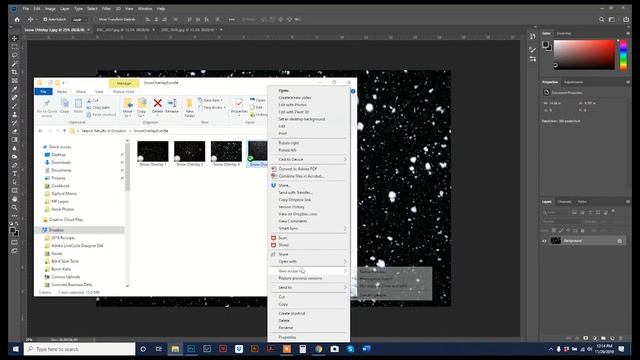Select the Rectangular Marquee tool
This screenshot has width=640, height=360.
click(x=15, y=47)
